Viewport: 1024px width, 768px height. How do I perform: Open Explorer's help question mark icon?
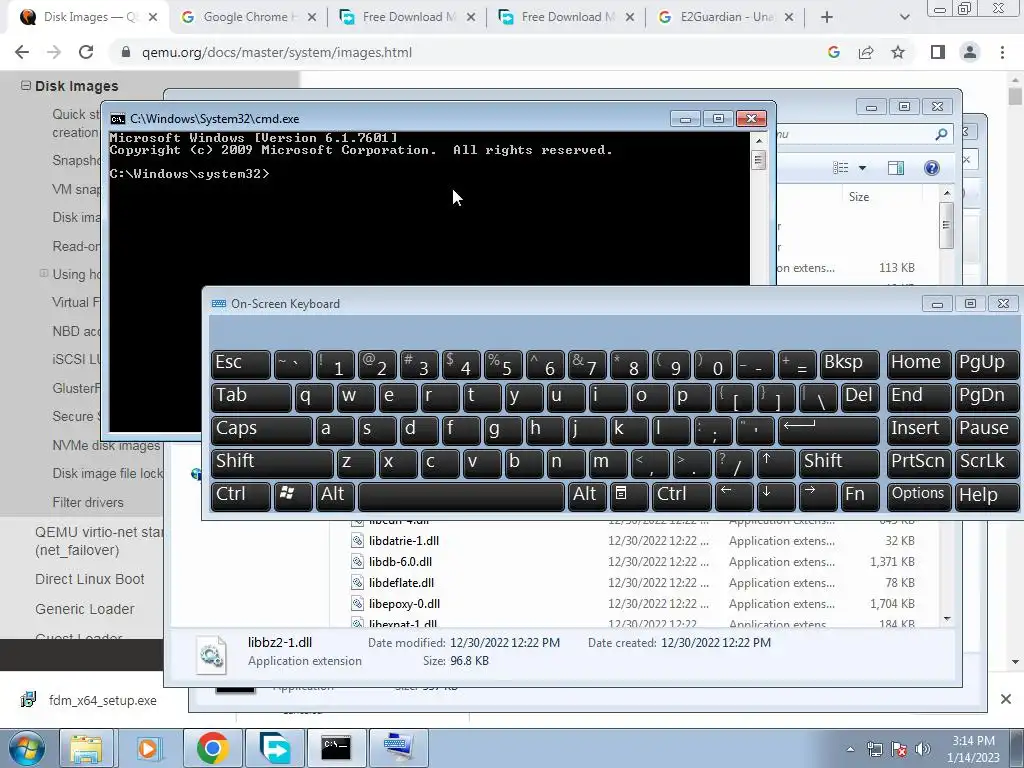pos(932,168)
